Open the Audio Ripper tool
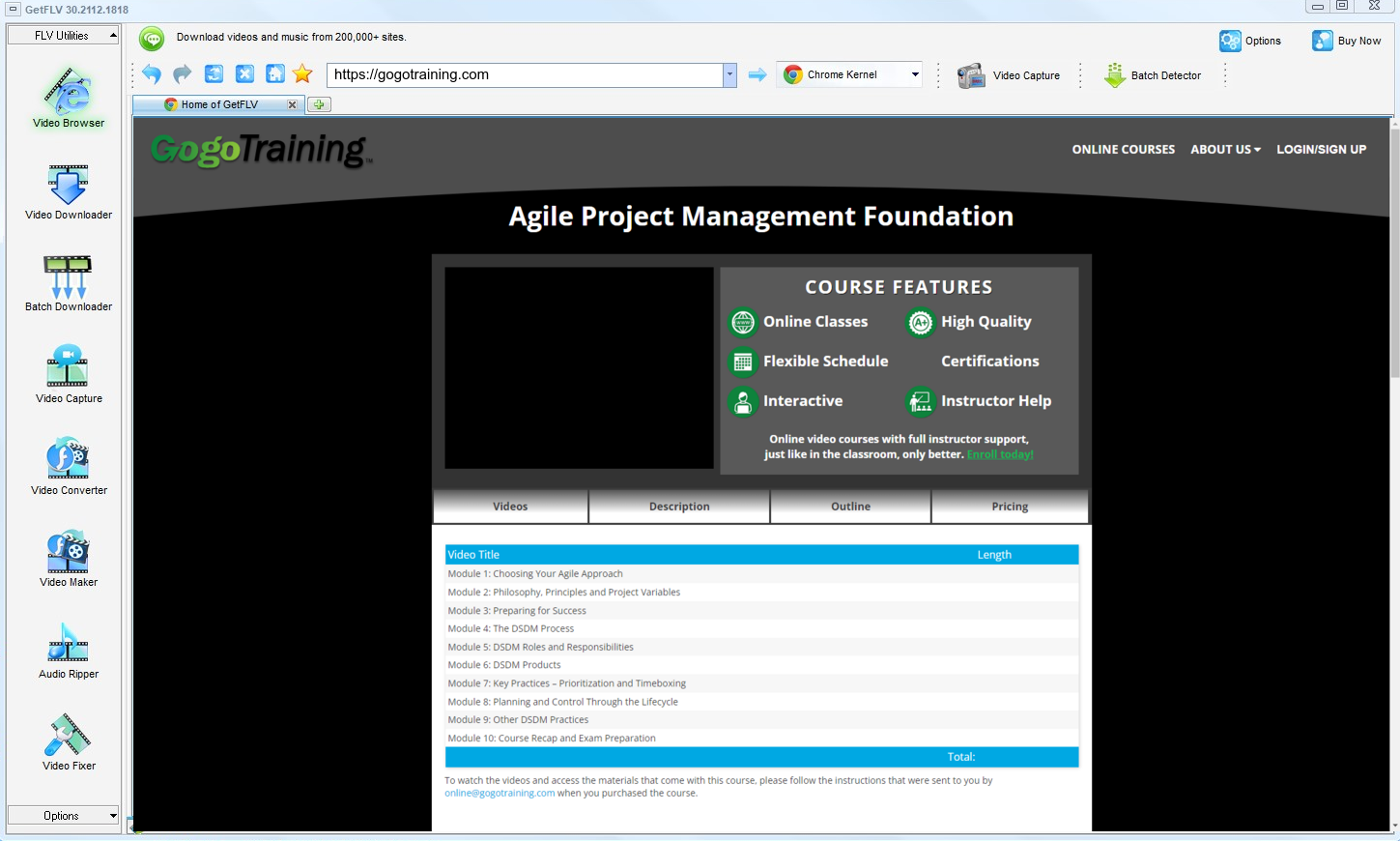Screen dimensions: 1400x841 [69, 651]
